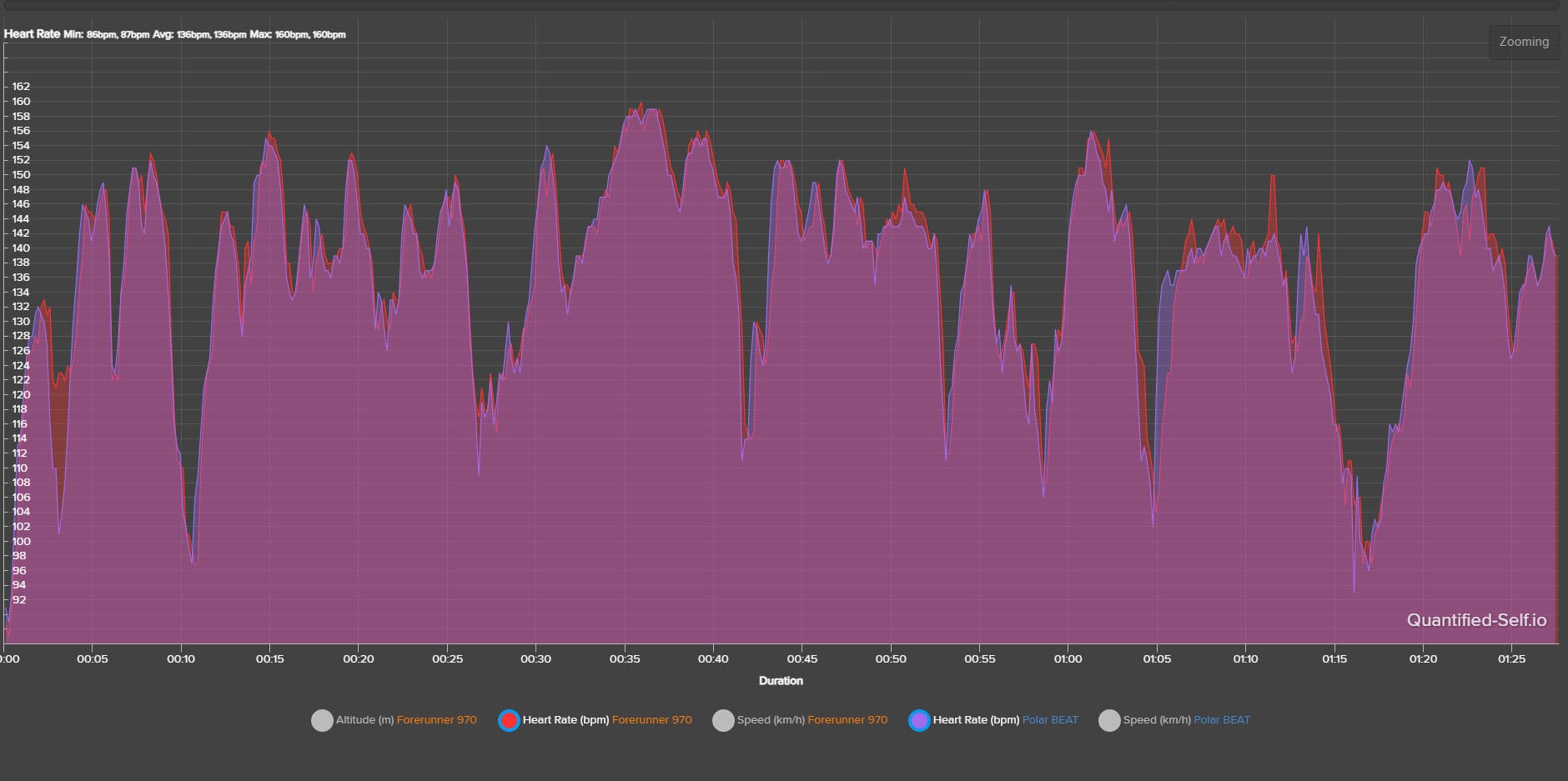Click the Zooming button
The width and height of the screenshot is (1568, 781).
pyautogui.click(x=1524, y=42)
